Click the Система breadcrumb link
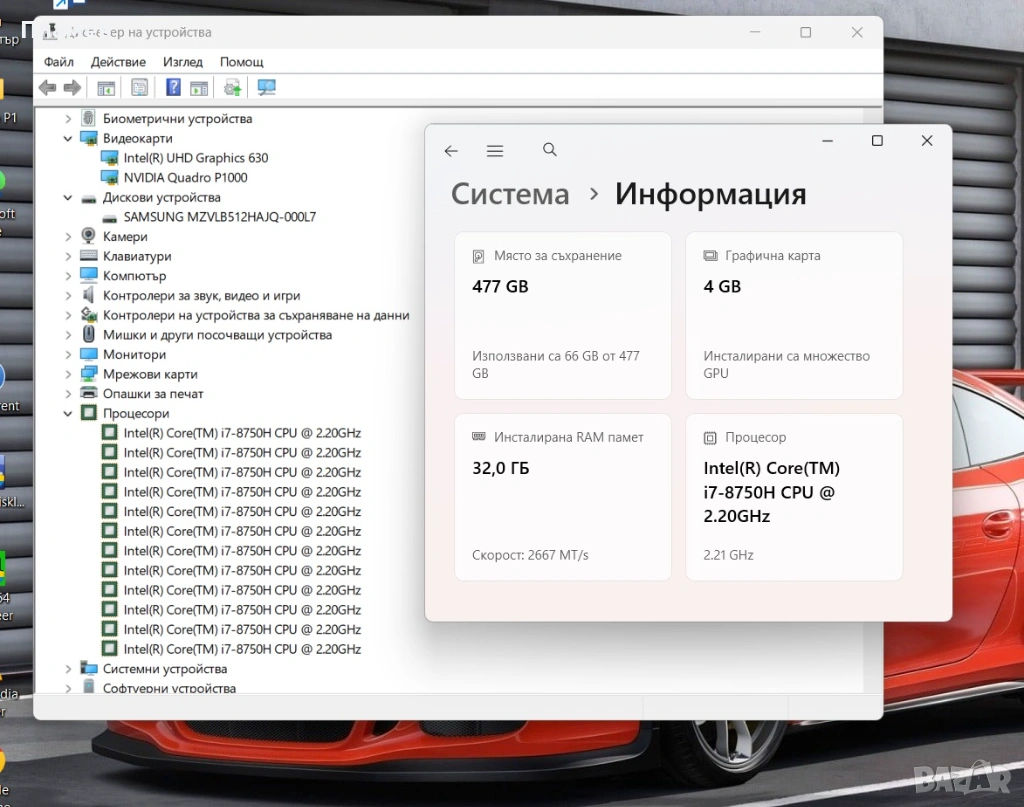This screenshot has height=807, width=1024. (x=510, y=194)
